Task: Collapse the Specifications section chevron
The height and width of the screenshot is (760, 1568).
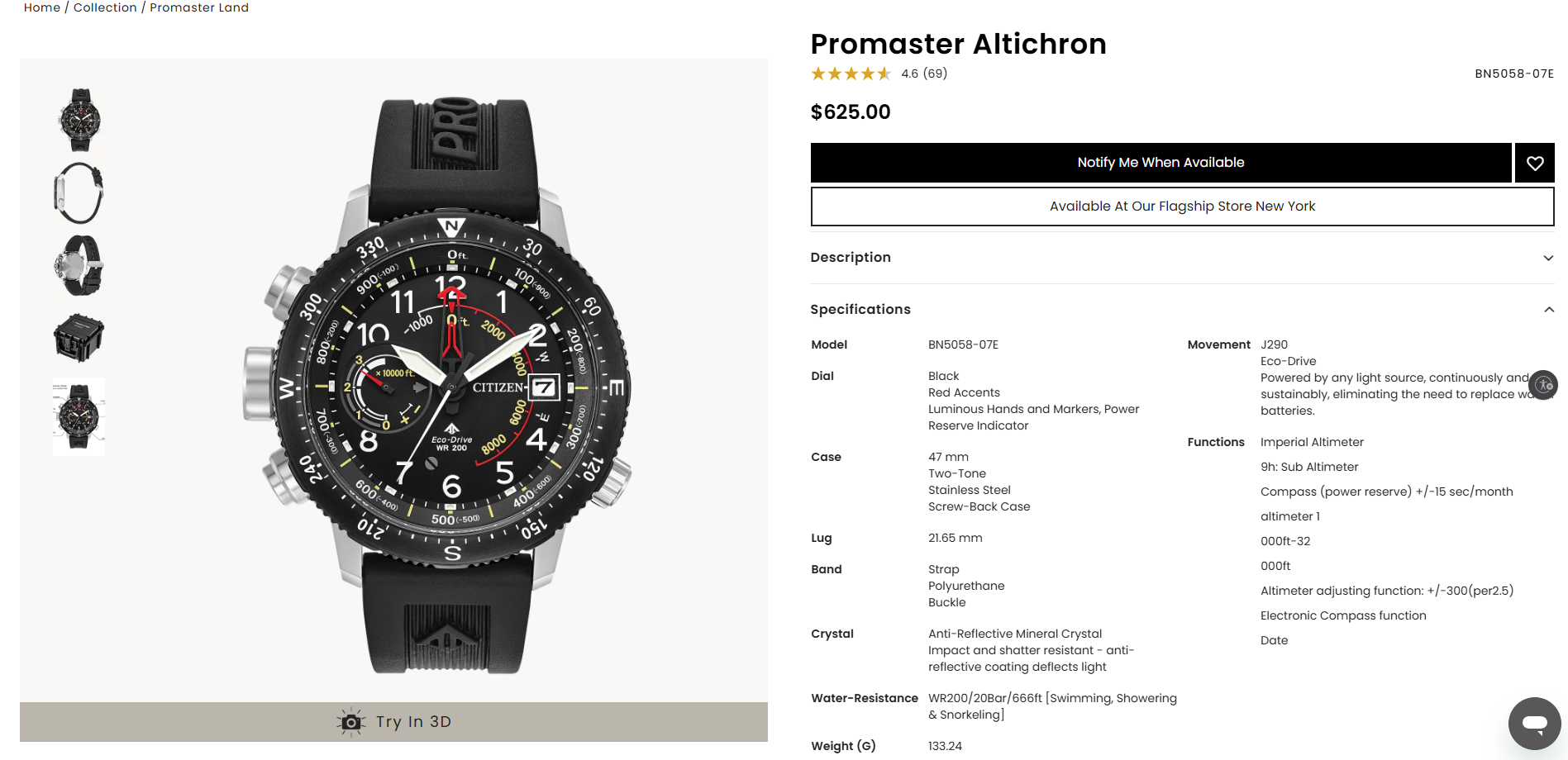Action: 1548,310
